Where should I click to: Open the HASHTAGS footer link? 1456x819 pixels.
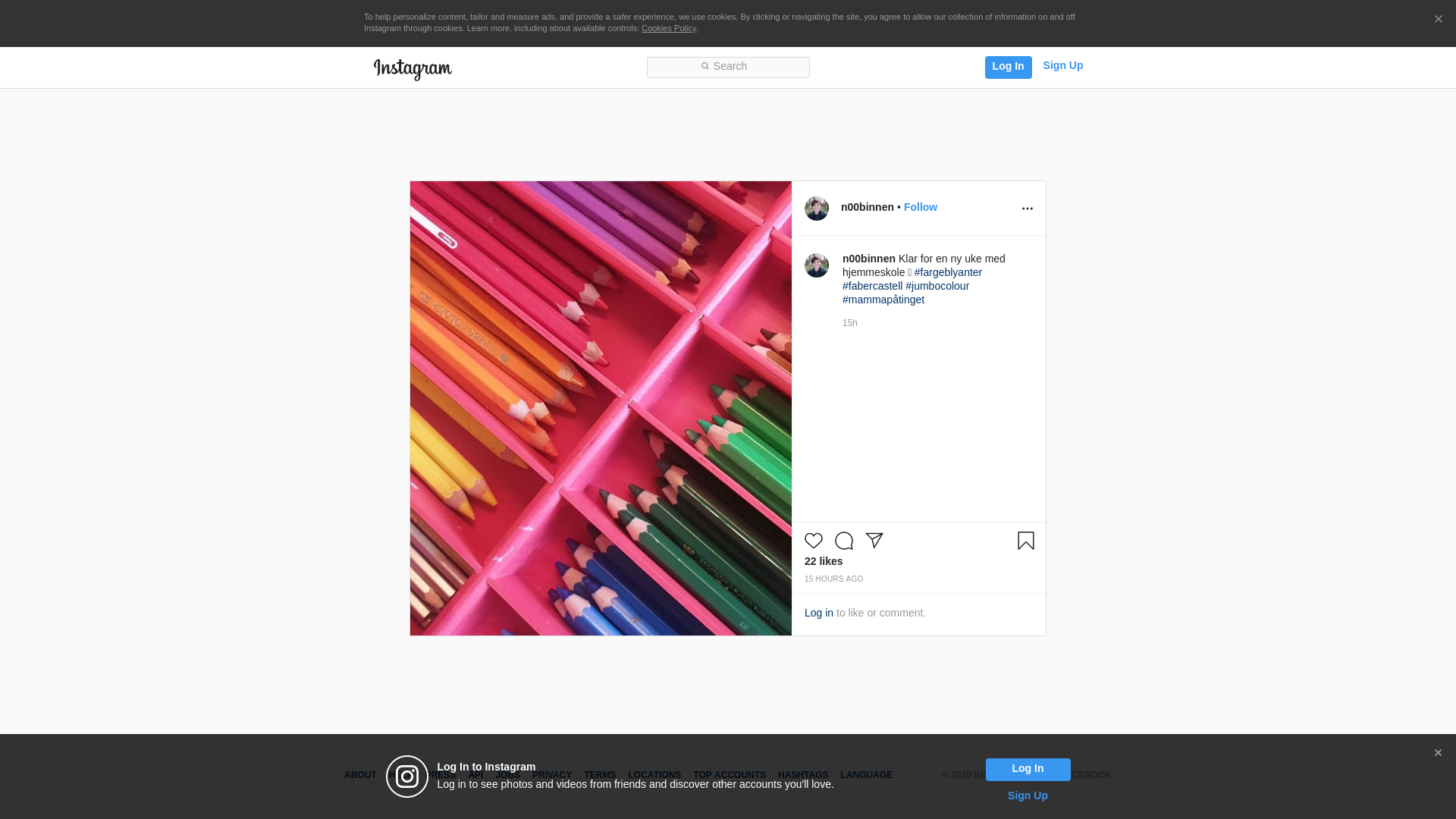coord(803,775)
